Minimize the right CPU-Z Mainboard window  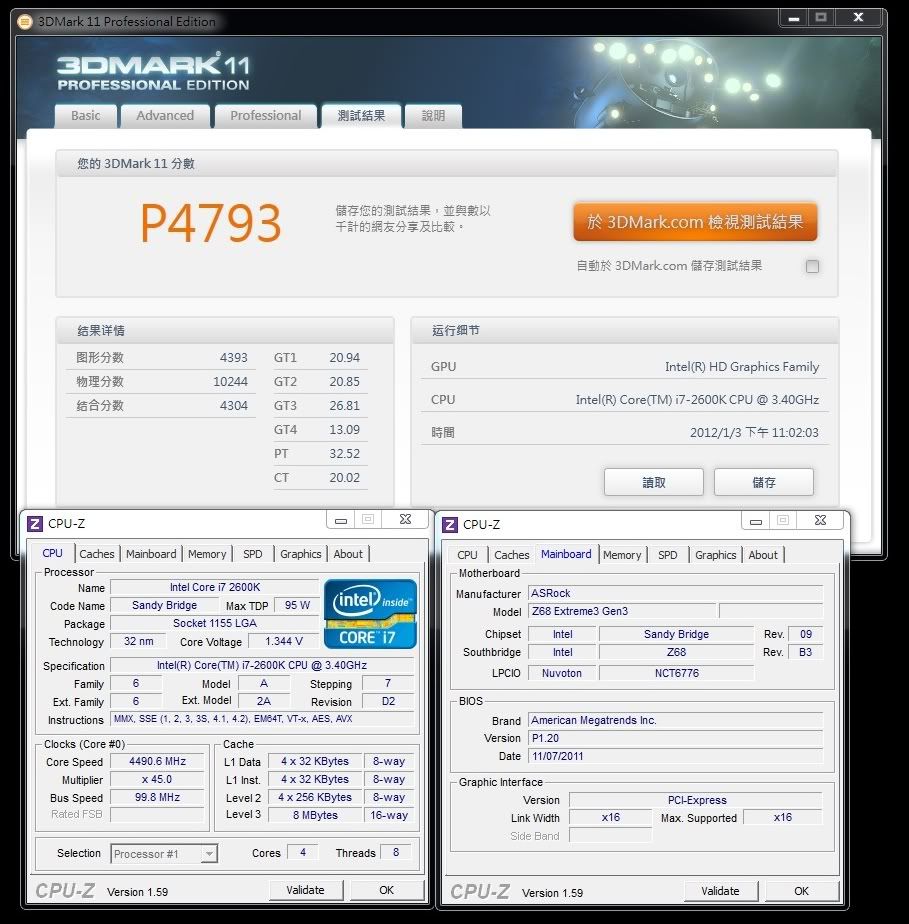756,521
